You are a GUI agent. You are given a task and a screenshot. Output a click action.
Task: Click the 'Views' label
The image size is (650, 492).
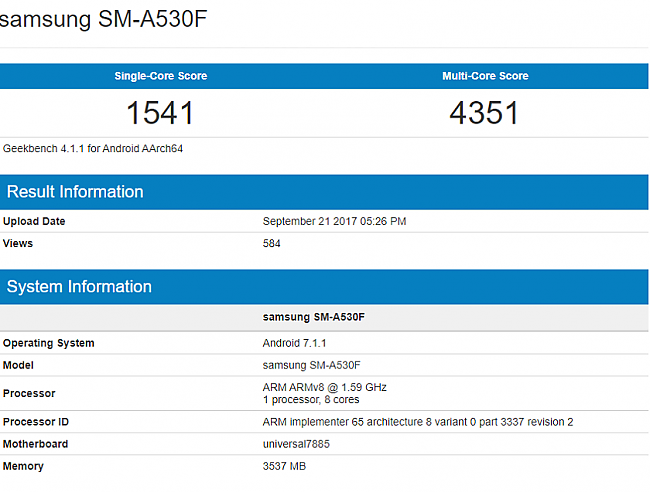tap(18, 243)
